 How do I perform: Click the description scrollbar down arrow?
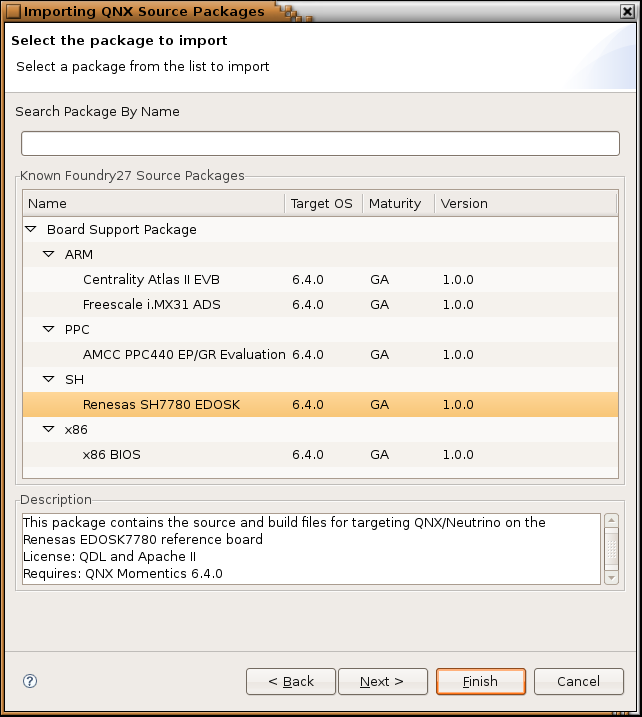point(611,578)
